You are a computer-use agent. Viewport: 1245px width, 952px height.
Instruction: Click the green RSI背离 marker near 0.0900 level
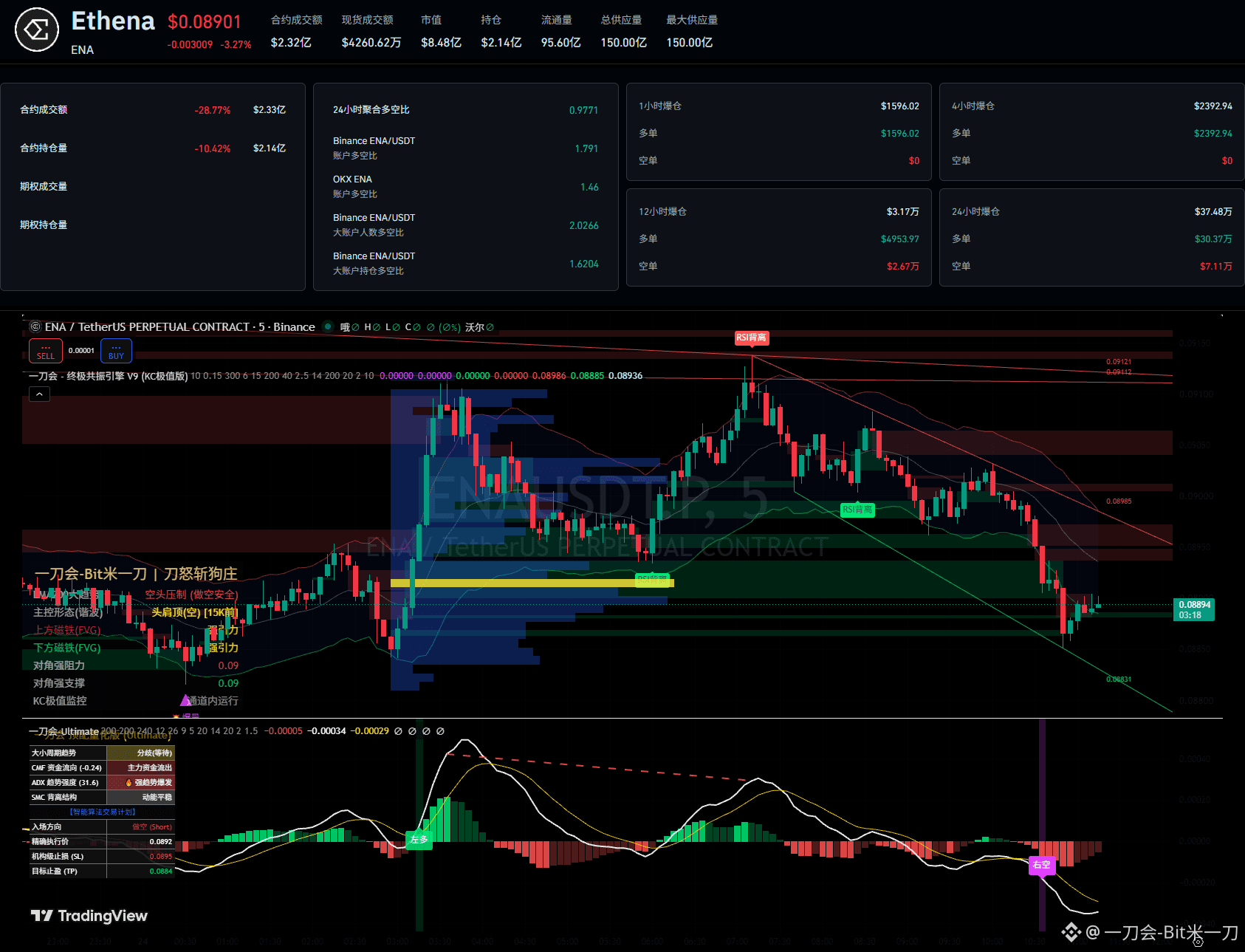(x=857, y=510)
